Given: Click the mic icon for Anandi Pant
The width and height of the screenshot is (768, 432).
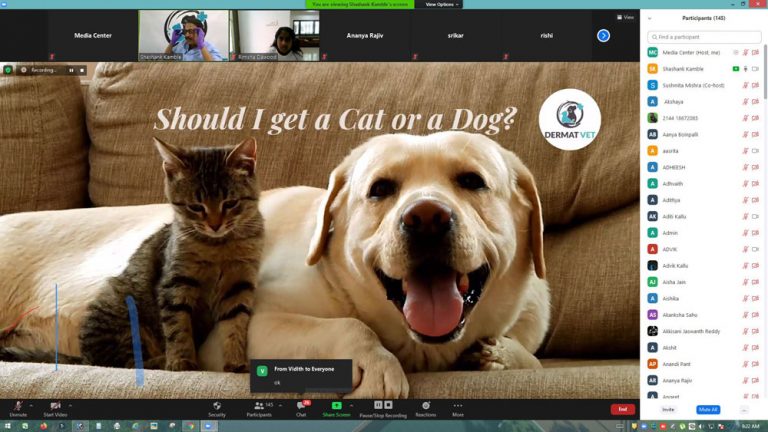Looking at the screenshot, I should pyautogui.click(x=745, y=364).
